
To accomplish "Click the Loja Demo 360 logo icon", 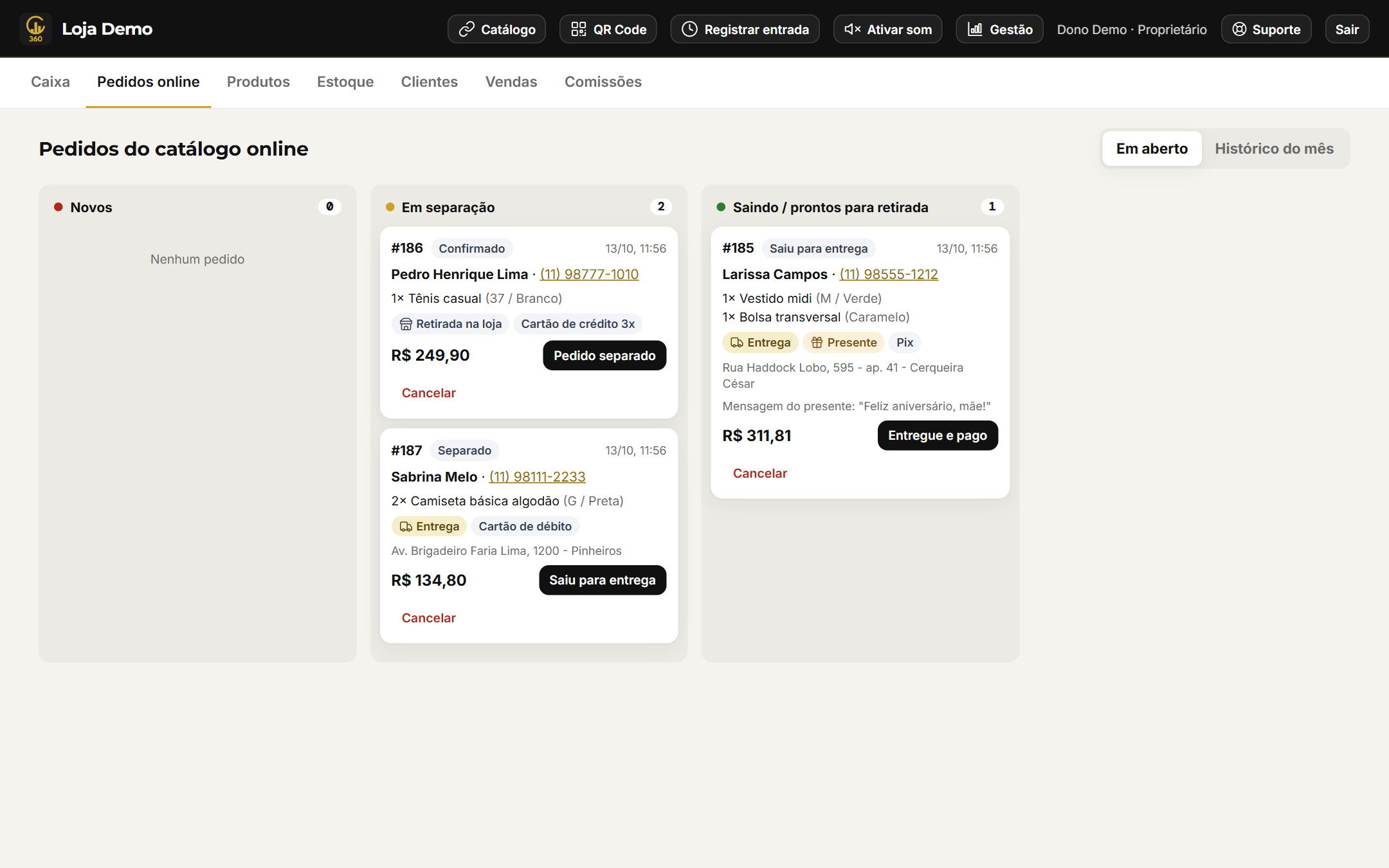I will 35,29.
